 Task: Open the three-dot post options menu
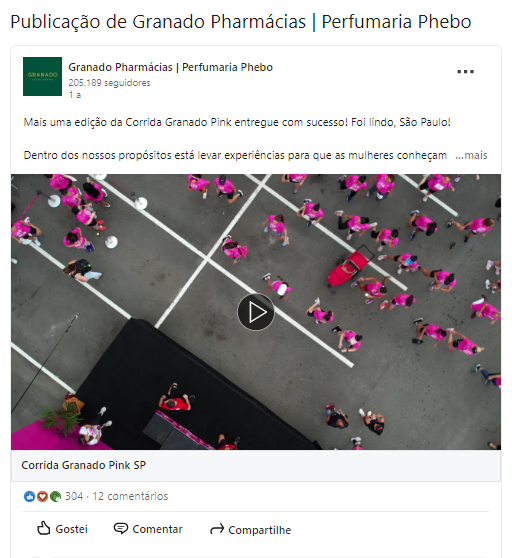pos(465,72)
